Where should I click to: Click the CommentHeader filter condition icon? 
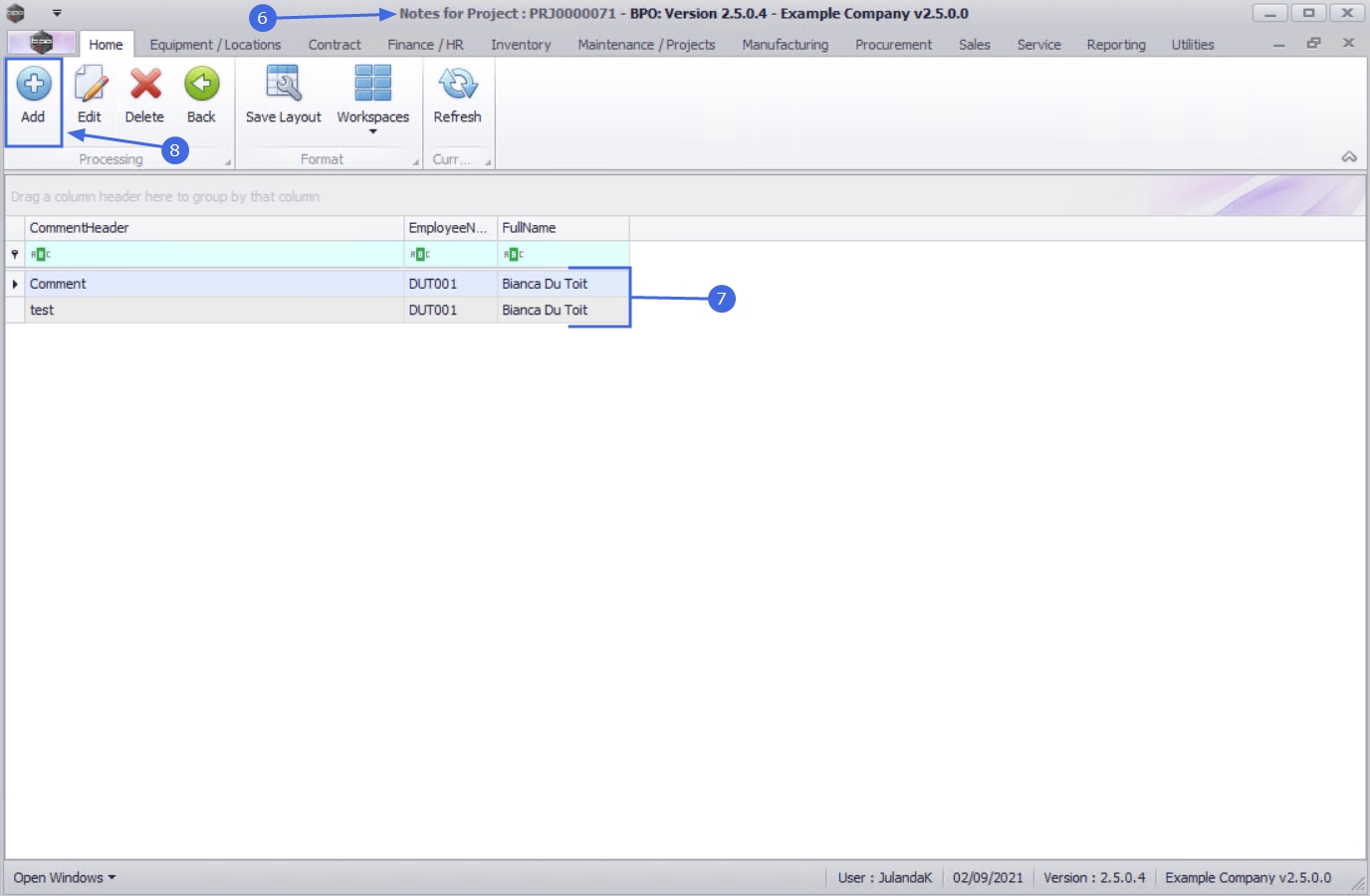pyautogui.click(x=41, y=255)
